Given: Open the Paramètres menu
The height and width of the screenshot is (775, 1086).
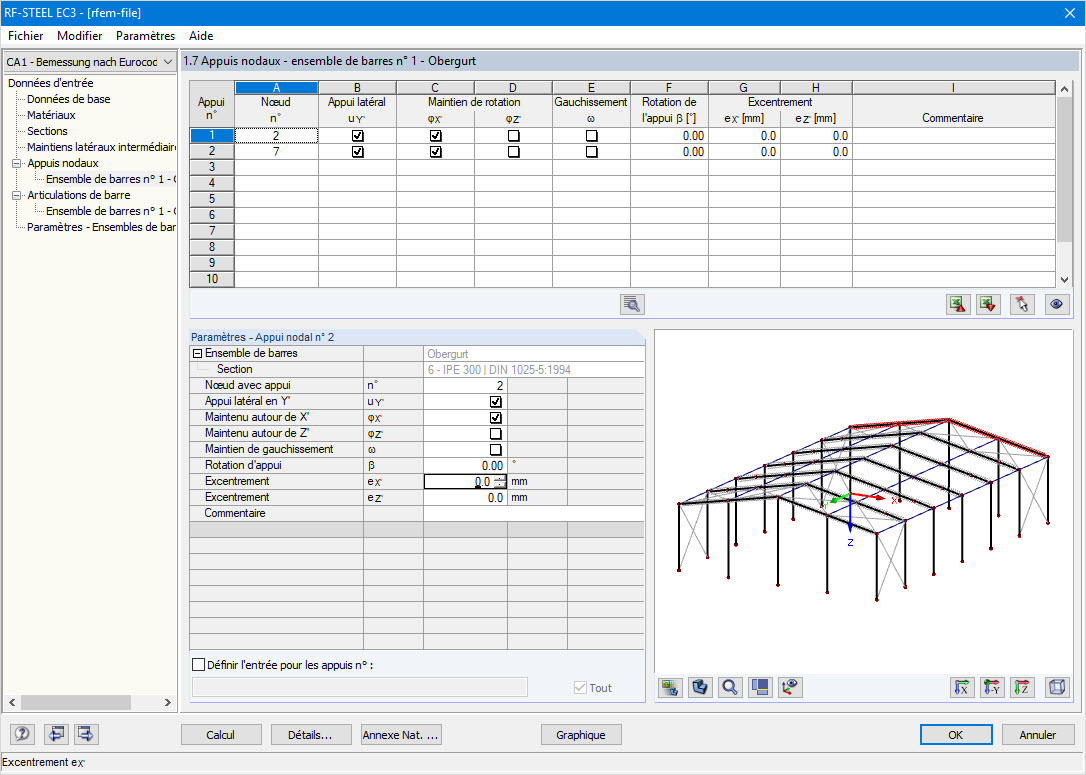Looking at the screenshot, I should [145, 36].
